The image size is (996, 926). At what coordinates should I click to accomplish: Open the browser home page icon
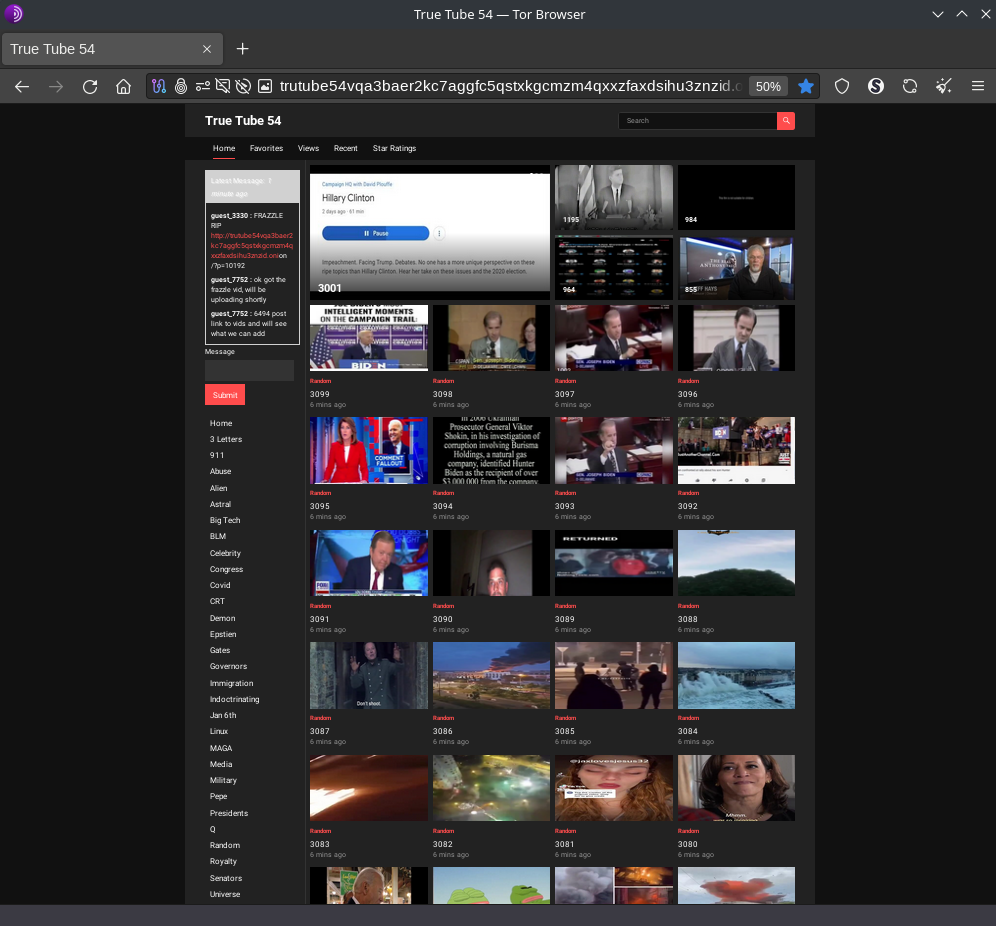123,86
